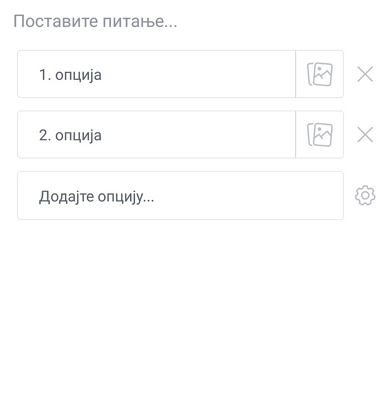
Task: Delete second poll option with its X
Action: pos(365,135)
